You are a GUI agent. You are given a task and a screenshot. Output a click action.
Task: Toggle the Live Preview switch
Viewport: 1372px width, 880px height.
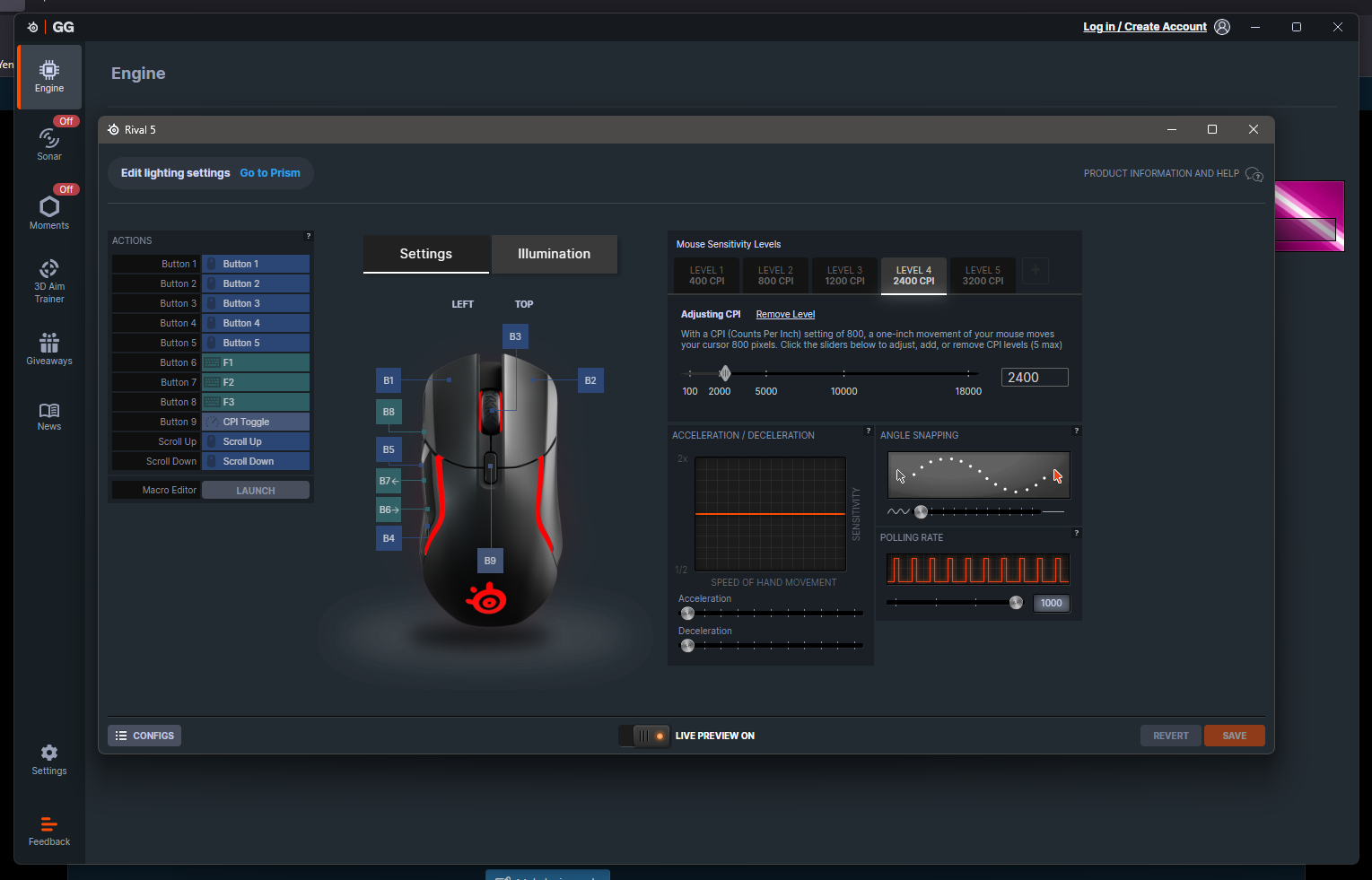click(644, 736)
